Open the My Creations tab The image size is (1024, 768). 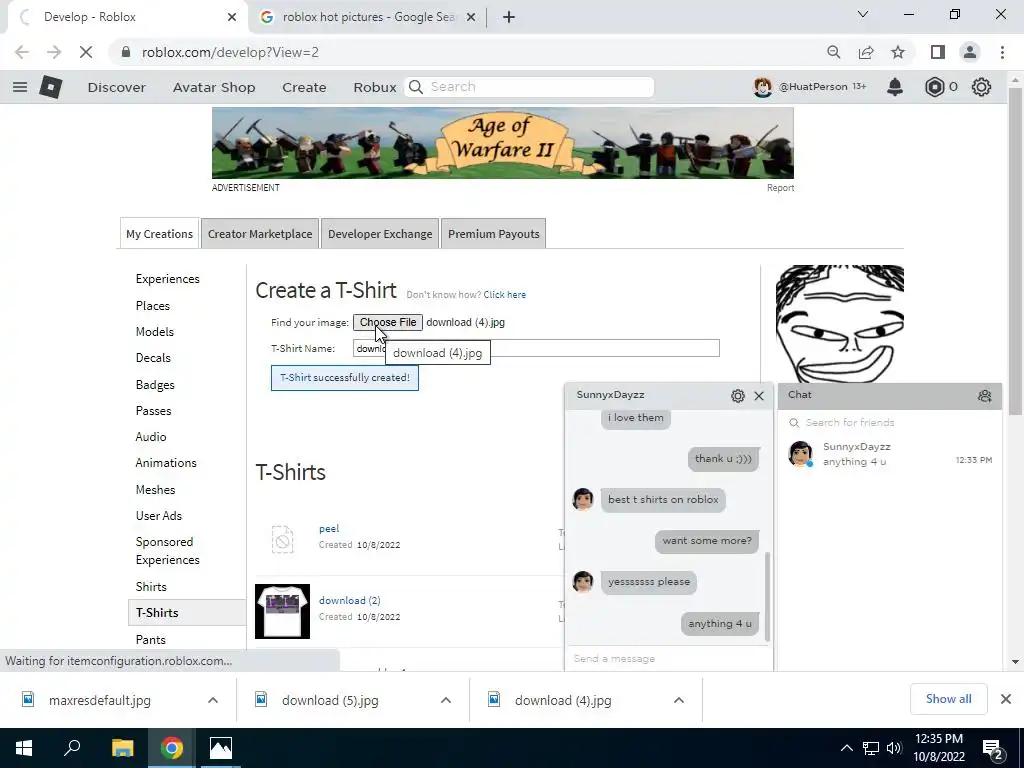point(159,234)
